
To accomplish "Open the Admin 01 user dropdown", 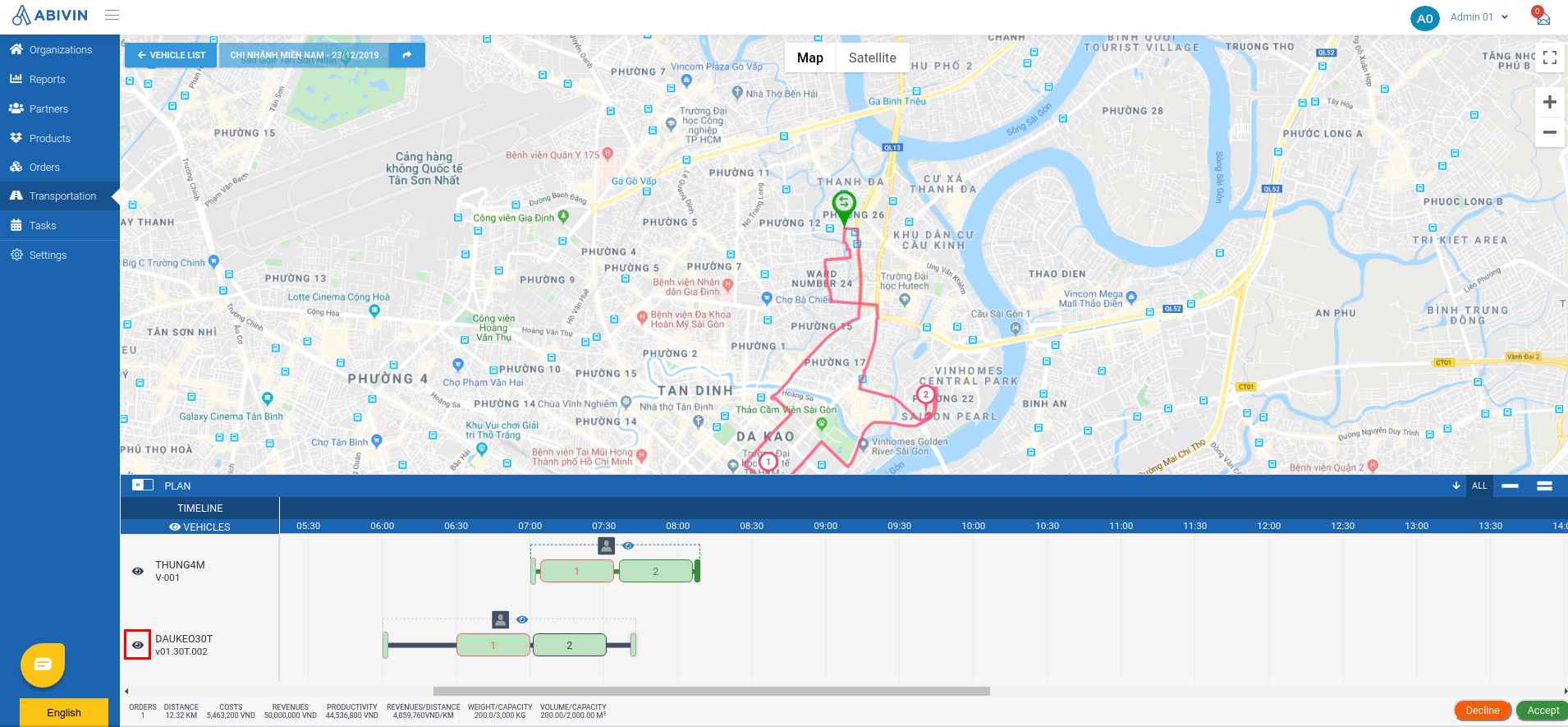I will [x=1479, y=17].
